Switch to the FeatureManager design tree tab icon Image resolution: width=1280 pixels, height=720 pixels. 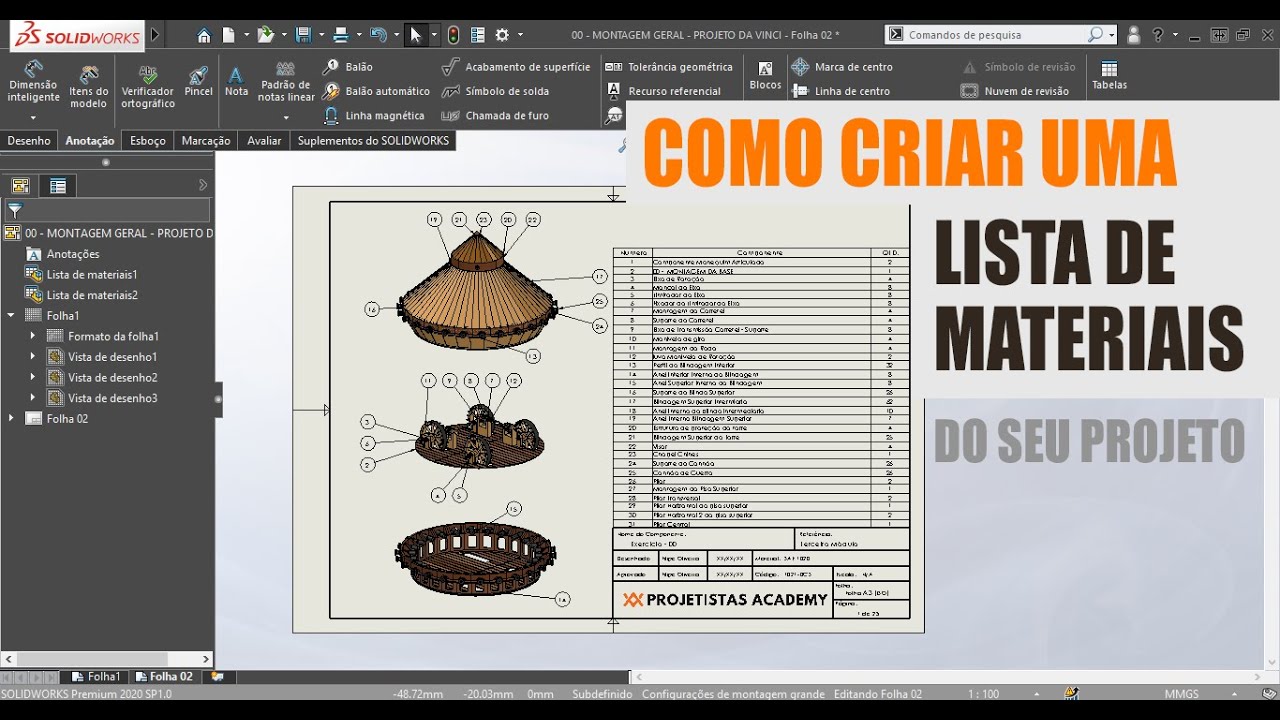(20, 186)
